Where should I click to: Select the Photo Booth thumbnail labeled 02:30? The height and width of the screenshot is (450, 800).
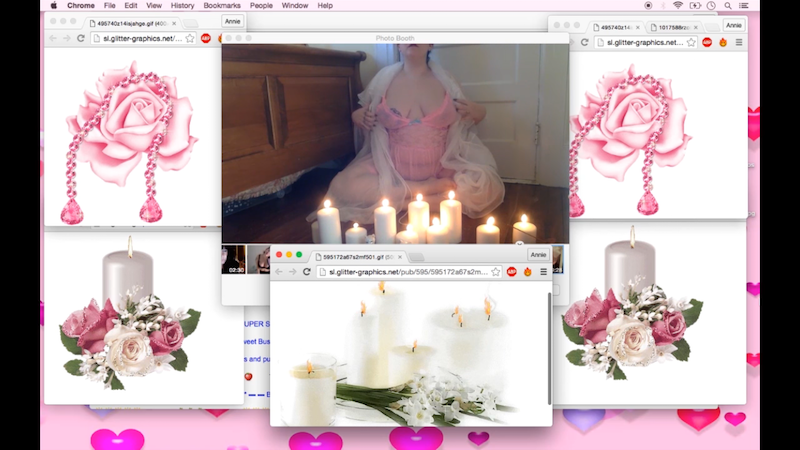point(234,259)
